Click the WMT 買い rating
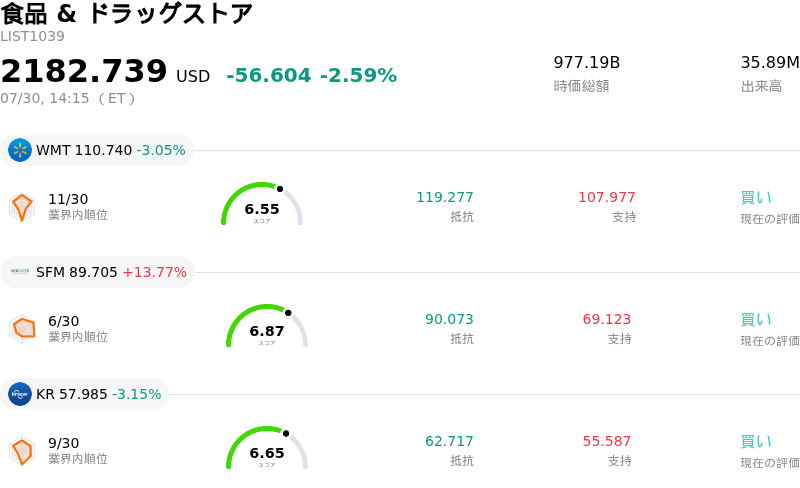Image resolution: width=800 pixels, height=488 pixels. pos(756,198)
